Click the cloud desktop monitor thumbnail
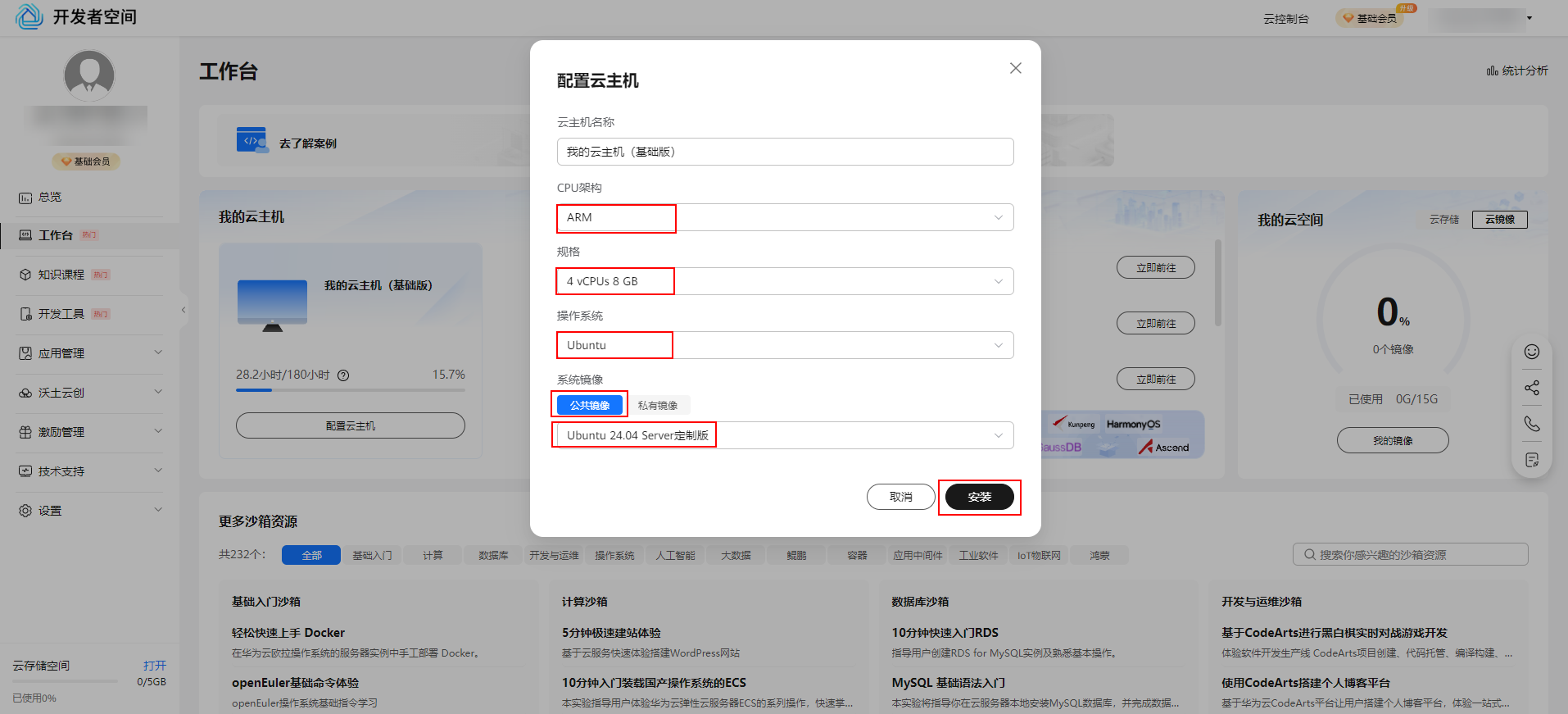Viewport: 1568px width, 714px height. 272,306
